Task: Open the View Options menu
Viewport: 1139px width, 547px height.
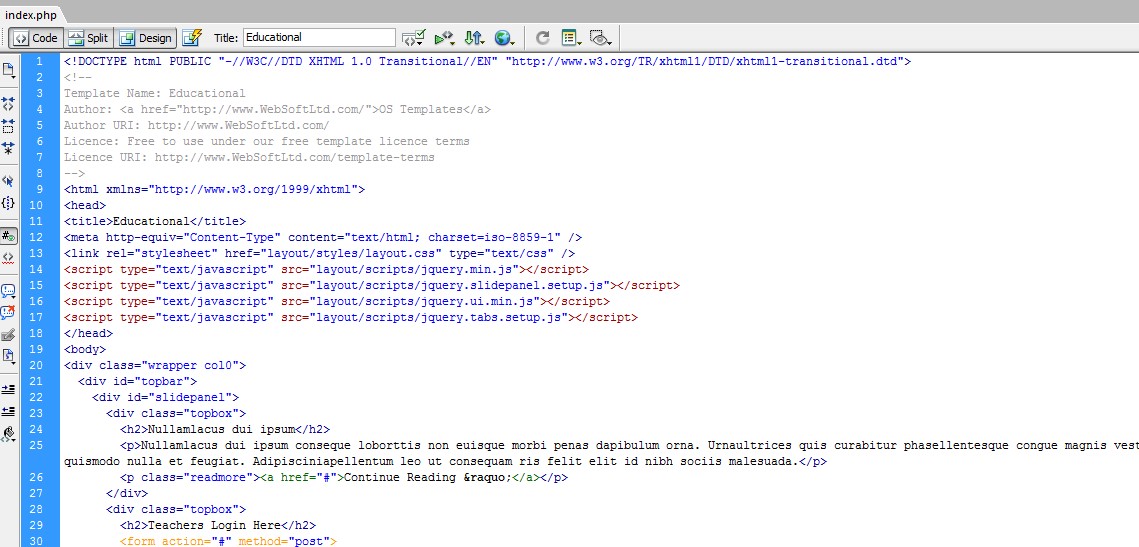Action: click(572, 38)
